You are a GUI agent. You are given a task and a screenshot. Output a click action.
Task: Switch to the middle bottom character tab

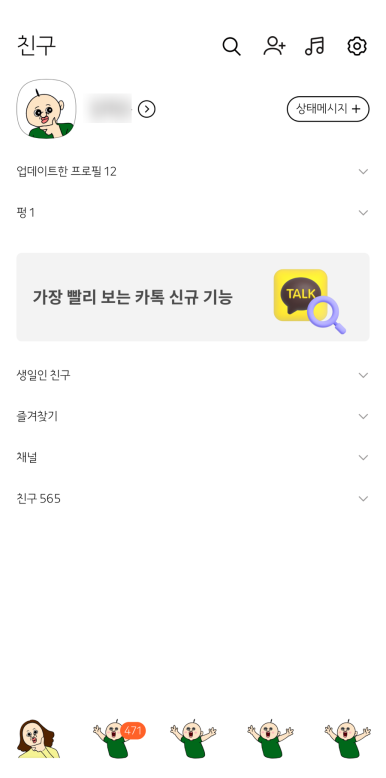coord(193,738)
